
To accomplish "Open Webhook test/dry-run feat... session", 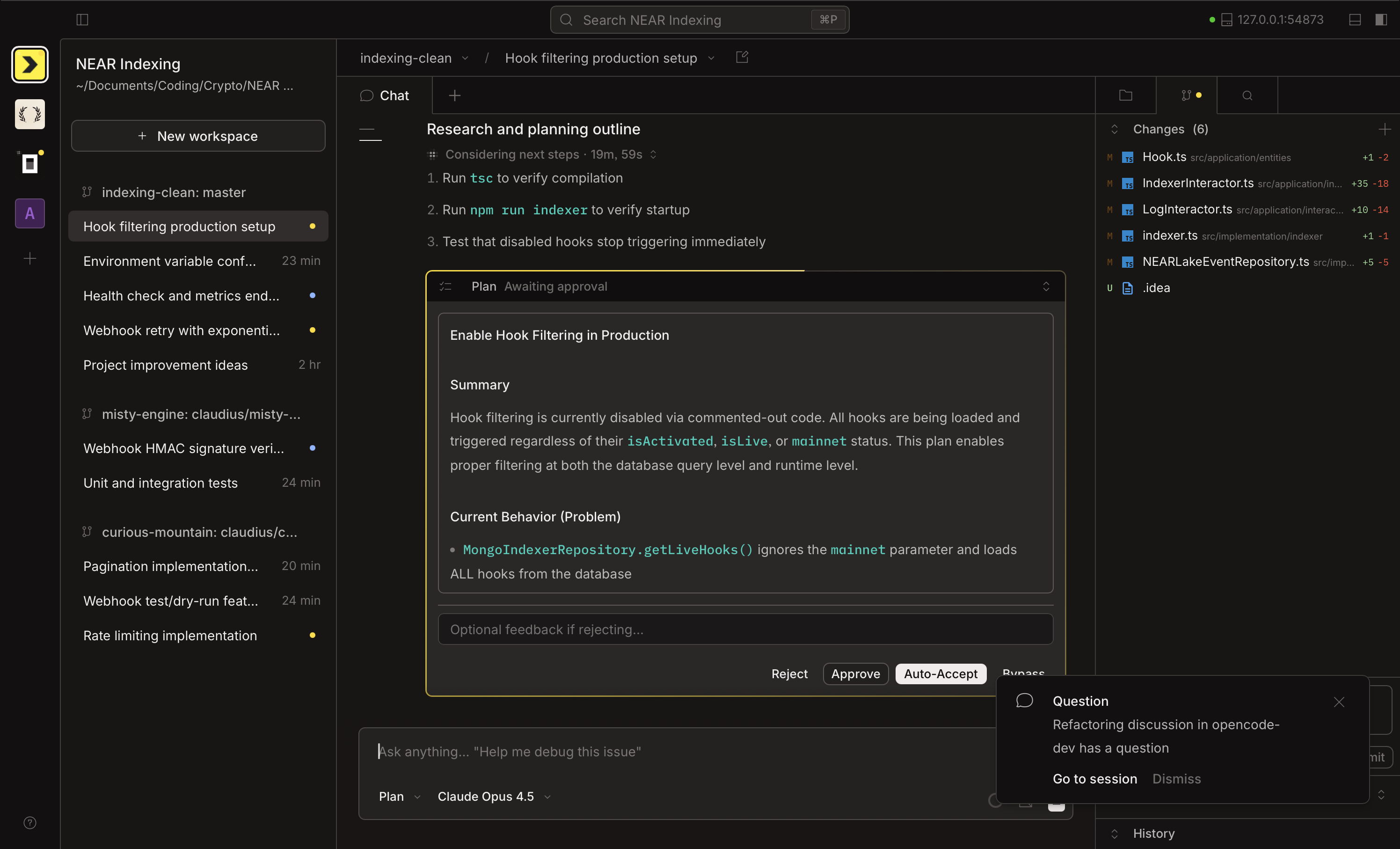I will point(198,600).
